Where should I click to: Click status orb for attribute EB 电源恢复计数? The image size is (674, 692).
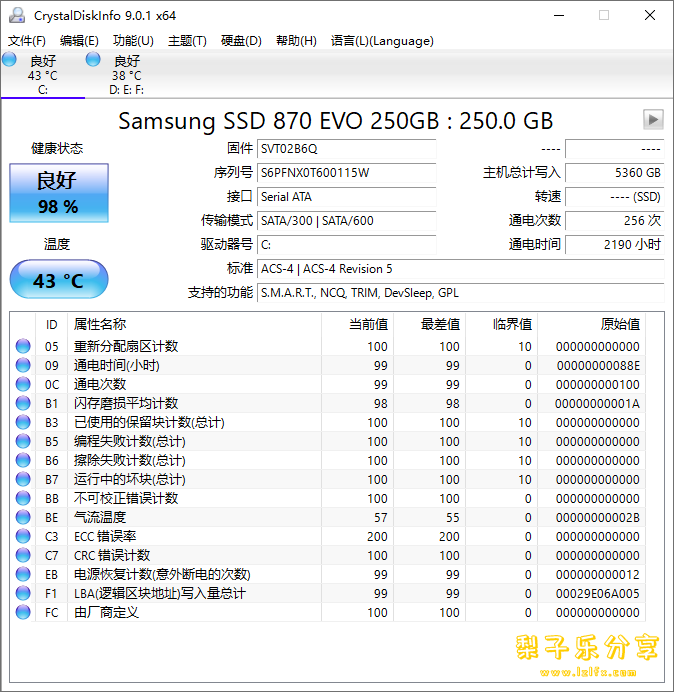pyautogui.click(x=23, y=574)
